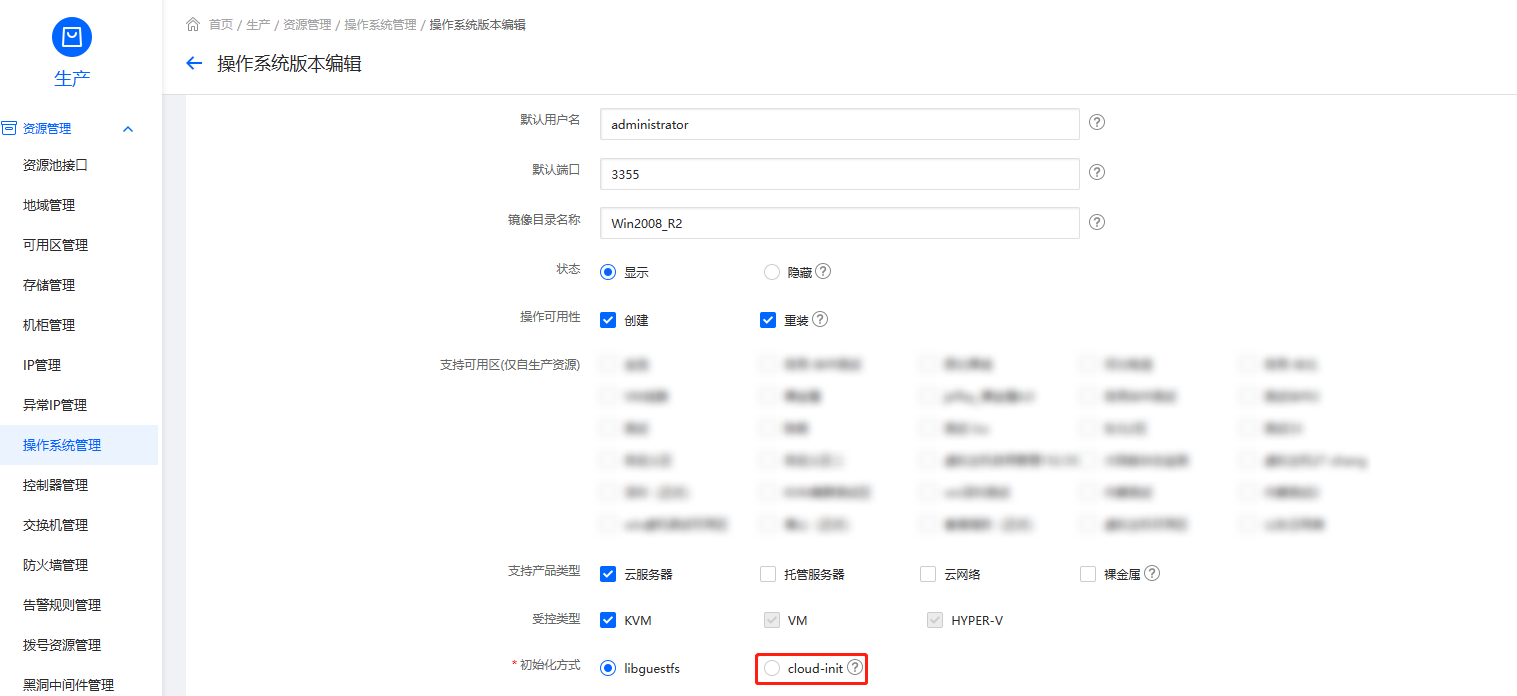Select the cloud-init radio button

point(772,668)
